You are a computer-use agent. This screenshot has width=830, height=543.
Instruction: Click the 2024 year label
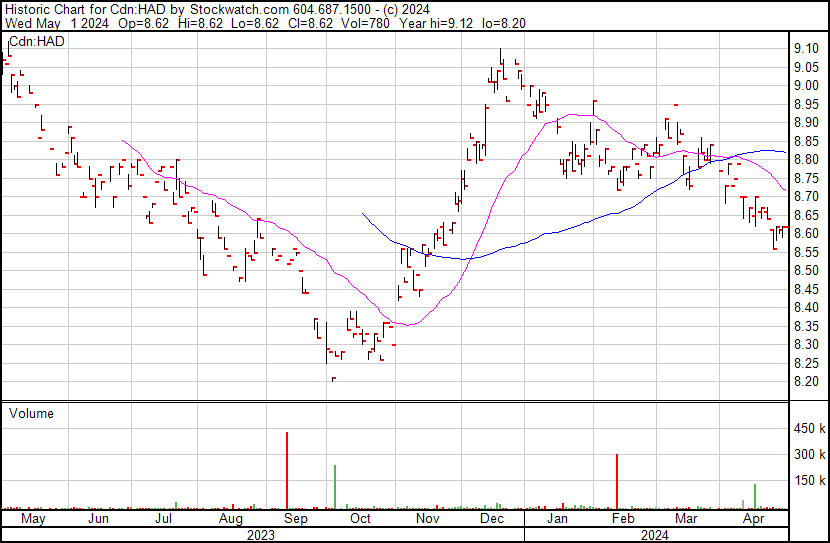[655, 535]
